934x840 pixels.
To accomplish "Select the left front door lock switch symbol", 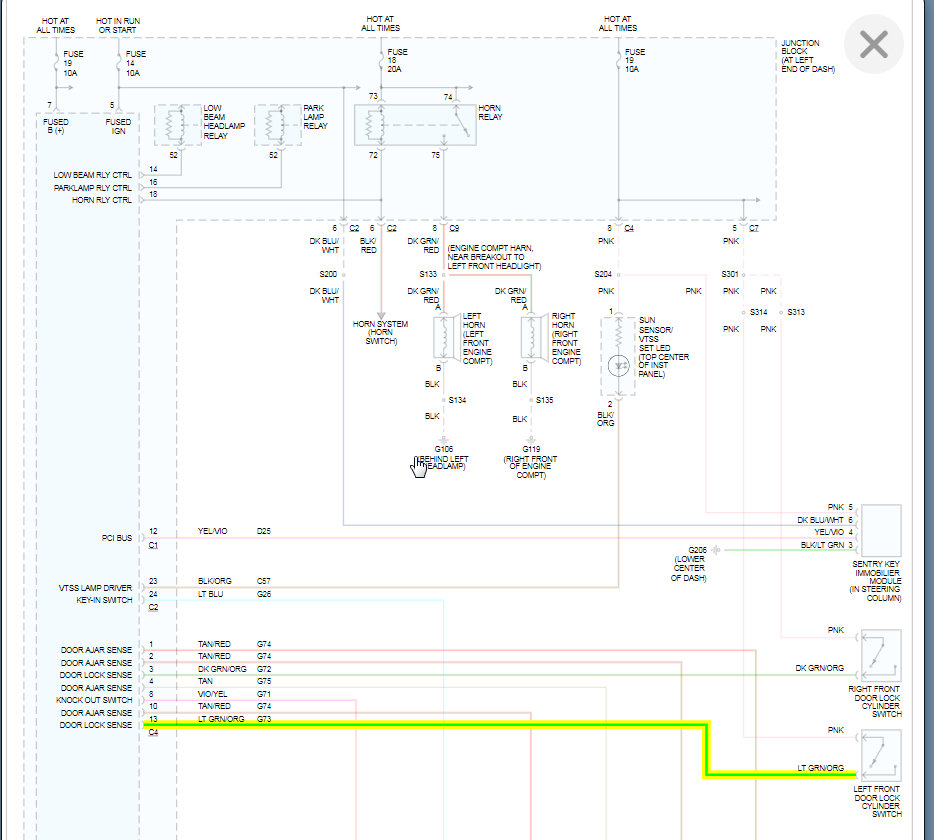I will 881,756.
